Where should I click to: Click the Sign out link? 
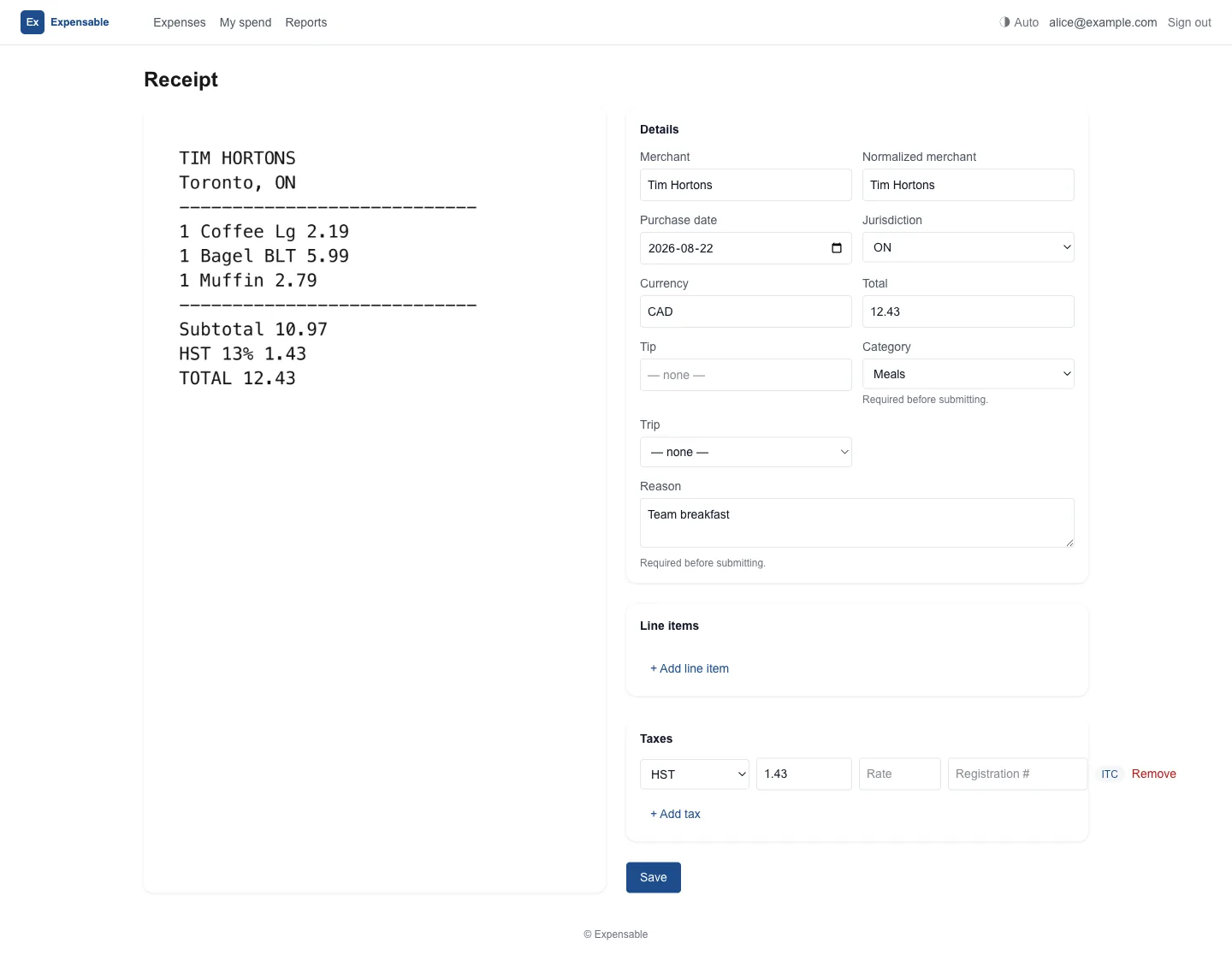click(1189, 22)
